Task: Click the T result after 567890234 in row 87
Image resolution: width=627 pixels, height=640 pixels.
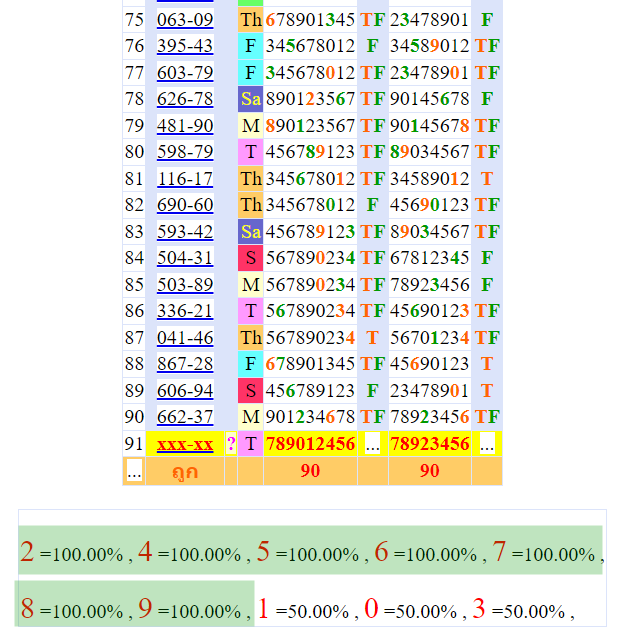Action: [372, 338]
